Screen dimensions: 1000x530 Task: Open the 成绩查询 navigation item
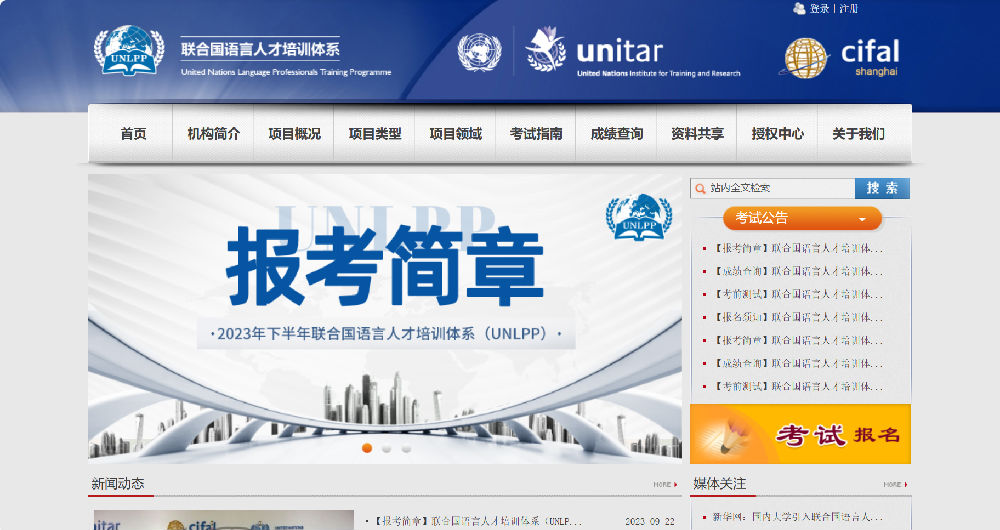(x=617, y=134)
